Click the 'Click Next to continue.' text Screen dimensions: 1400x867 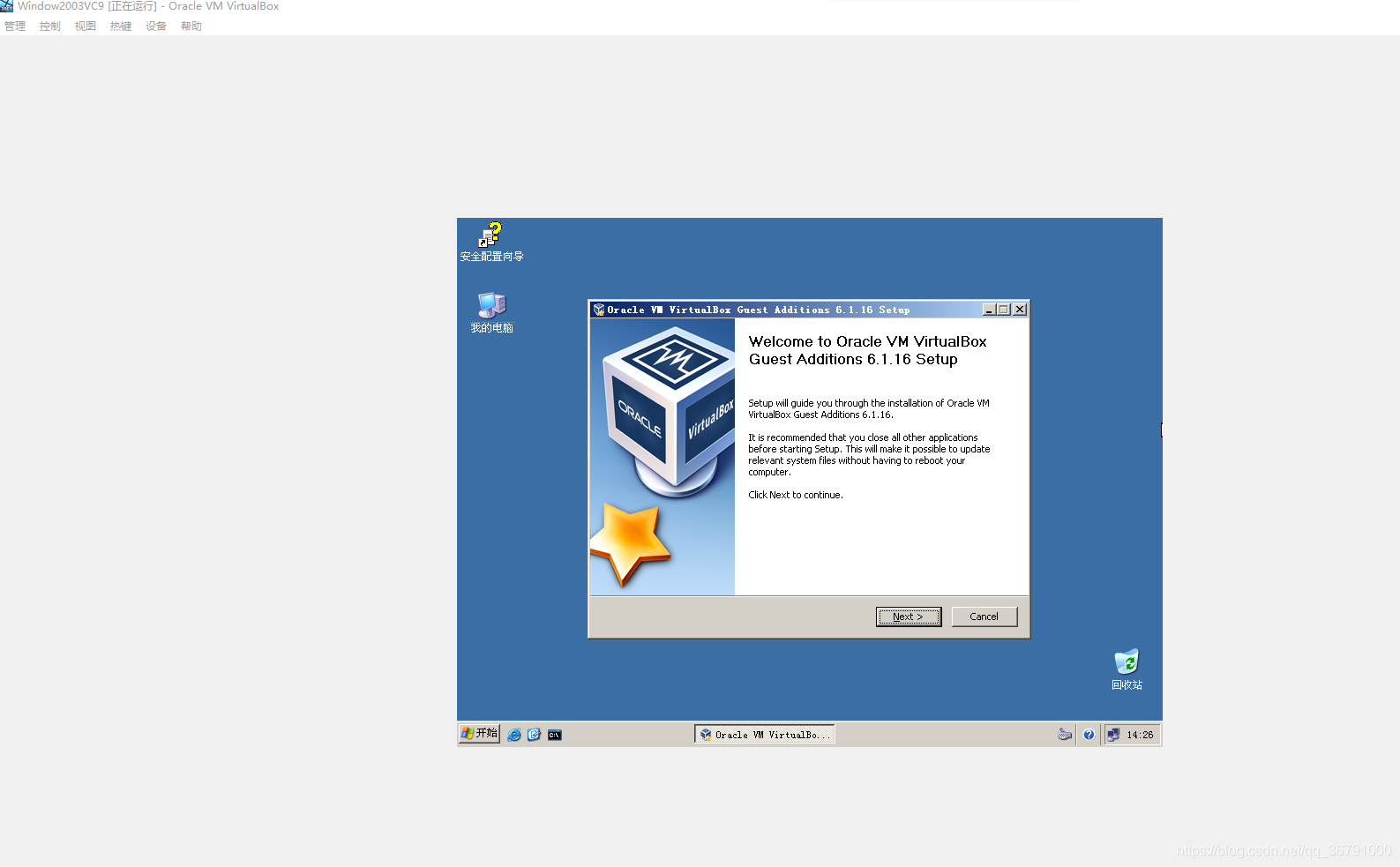pyautogui.click(x=796, y=495)
